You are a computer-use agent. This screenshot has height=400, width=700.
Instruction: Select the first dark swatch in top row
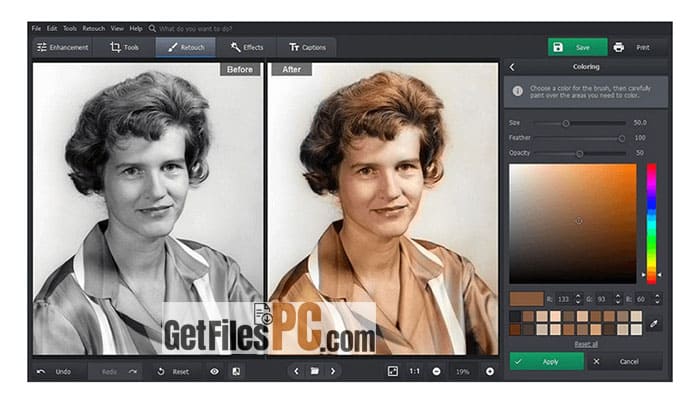[x=515, y=317]
